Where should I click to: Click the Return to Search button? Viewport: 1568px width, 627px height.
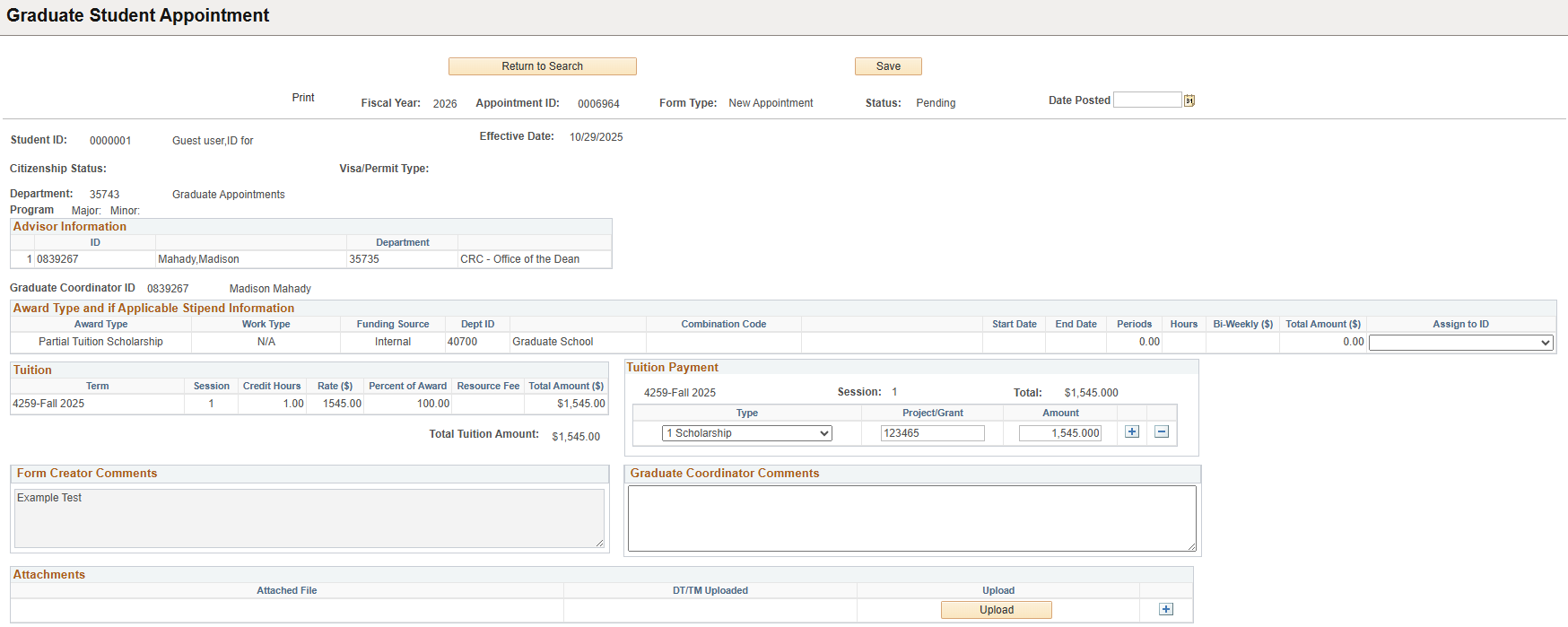(x=542, y=66)
